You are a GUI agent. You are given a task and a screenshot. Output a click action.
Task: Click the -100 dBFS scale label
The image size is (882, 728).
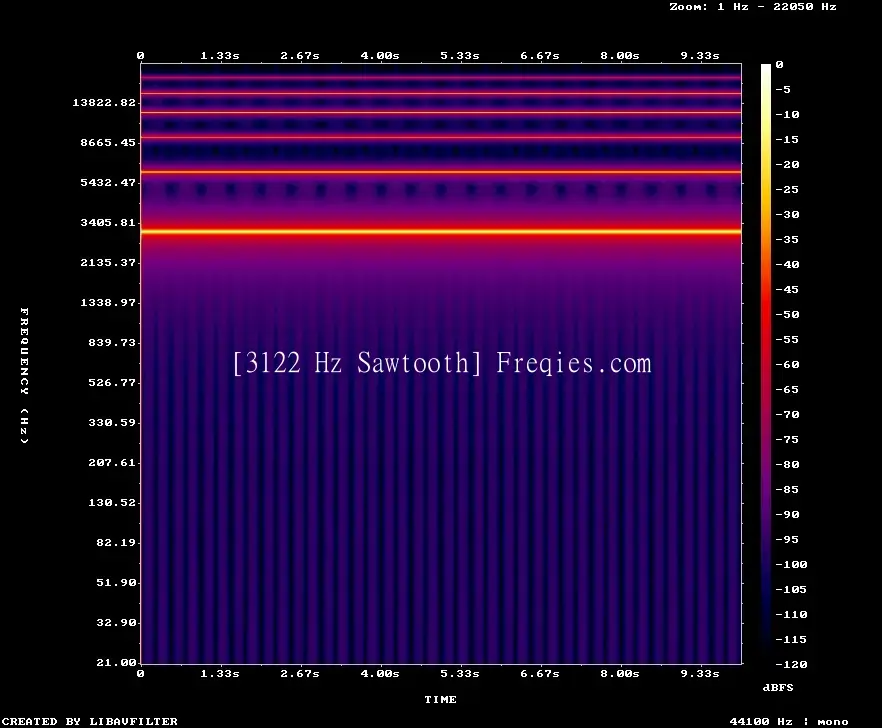[791, 564]
